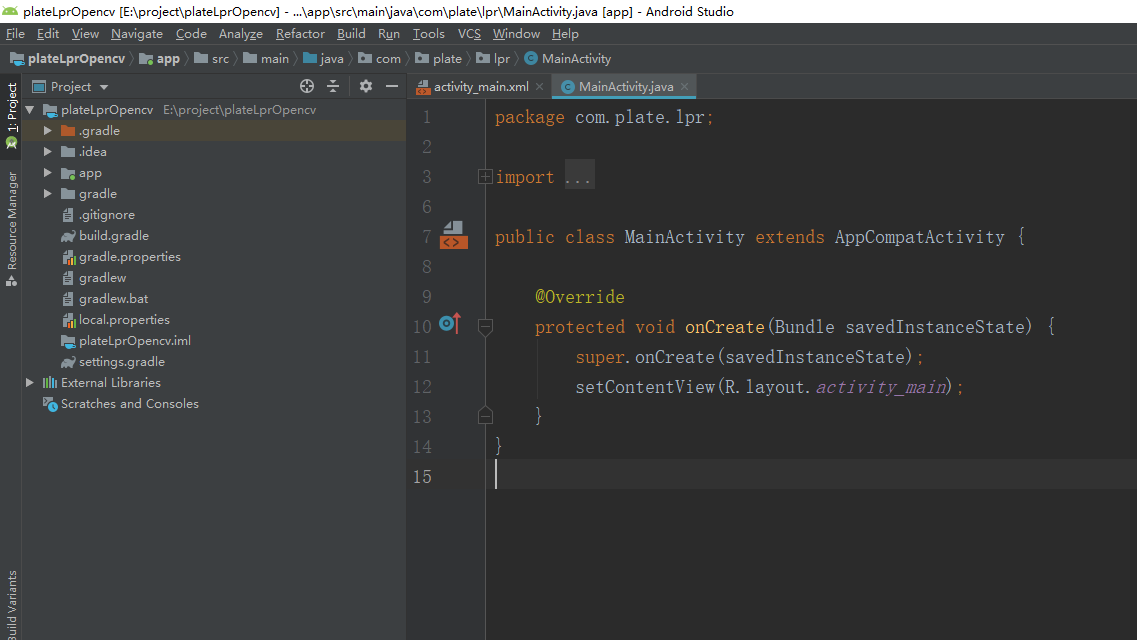Hide Project tool window with the minus icon
The height and width of the screenshot is (640, 1137).
[392, 86]
